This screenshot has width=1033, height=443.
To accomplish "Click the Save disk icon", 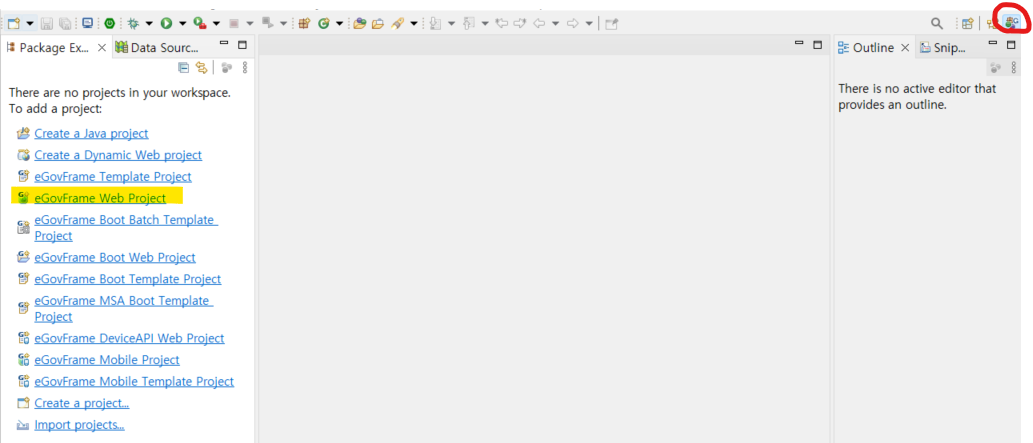I will [47, 23].
